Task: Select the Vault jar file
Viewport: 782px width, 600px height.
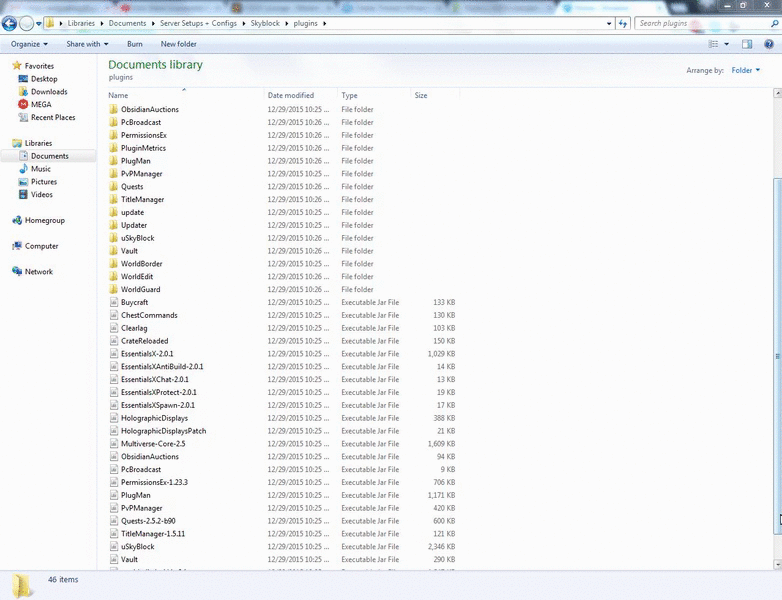Action: coord(129,560)
